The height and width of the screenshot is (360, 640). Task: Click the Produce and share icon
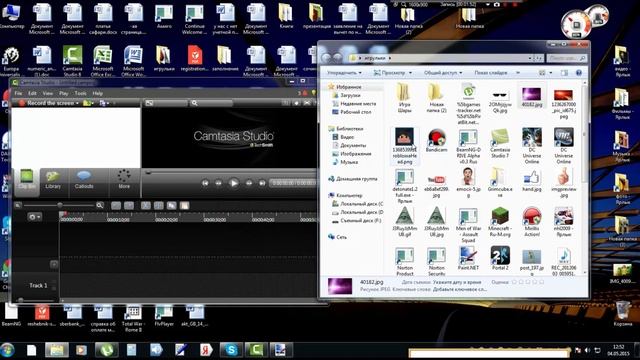click(102, 103)
